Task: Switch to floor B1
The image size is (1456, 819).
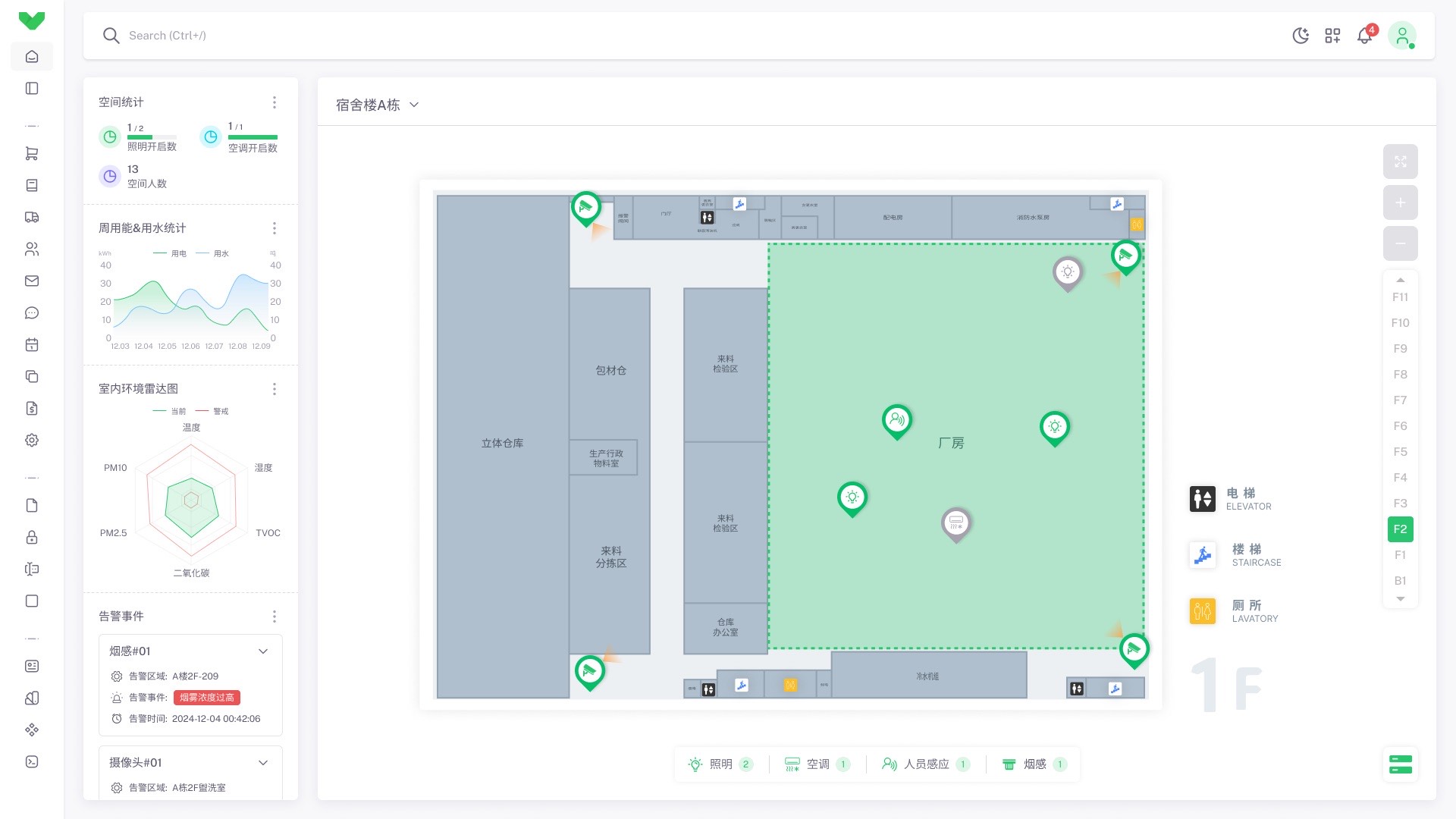Action: click(x=1400, y=581)
